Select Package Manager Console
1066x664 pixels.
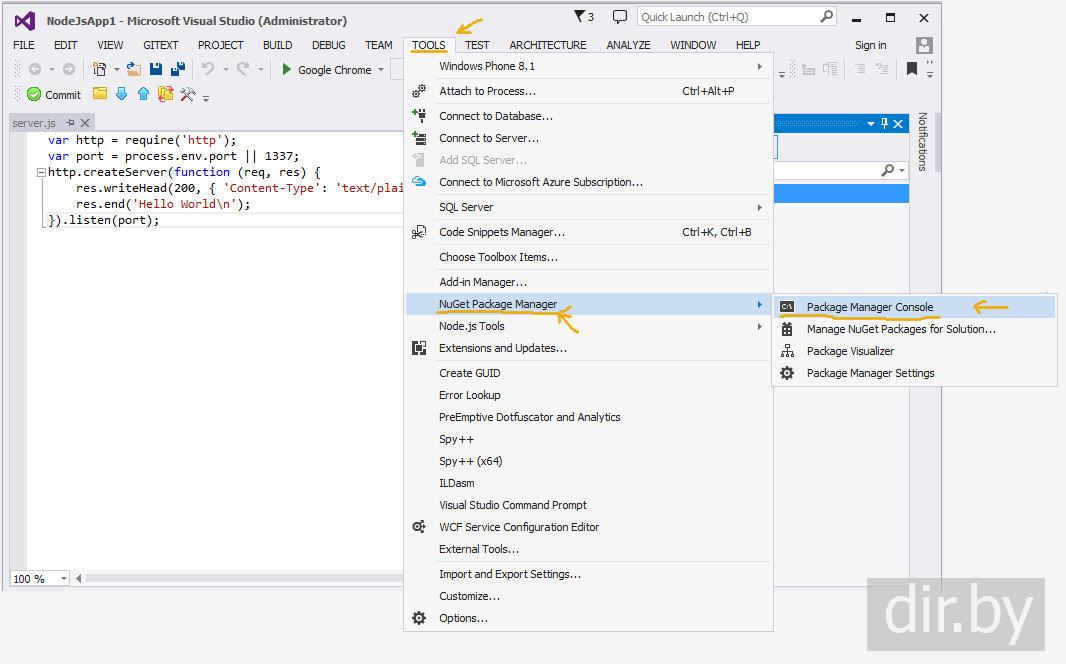[869, 307]
